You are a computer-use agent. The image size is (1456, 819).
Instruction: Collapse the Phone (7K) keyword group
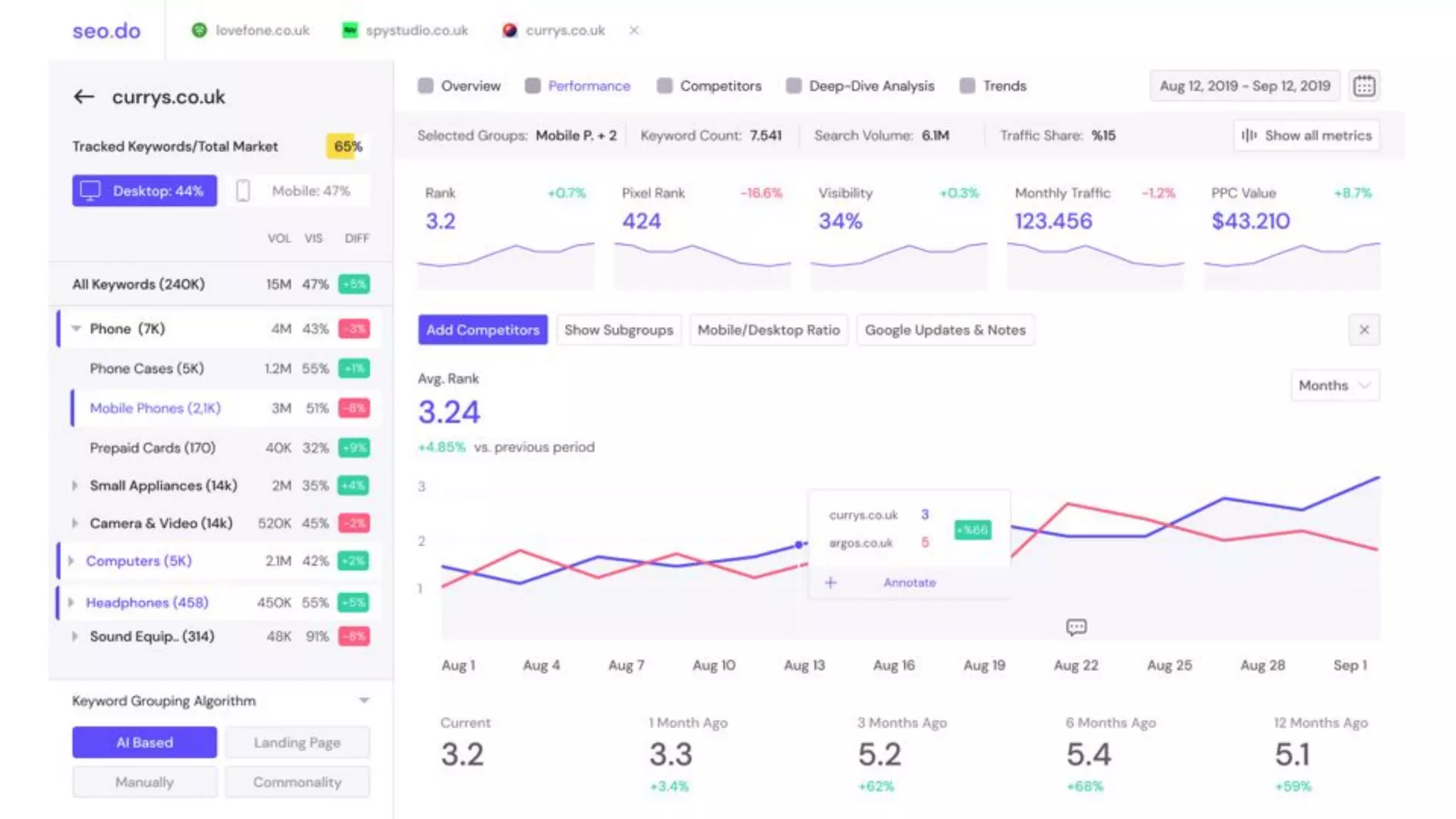[76, 328]
